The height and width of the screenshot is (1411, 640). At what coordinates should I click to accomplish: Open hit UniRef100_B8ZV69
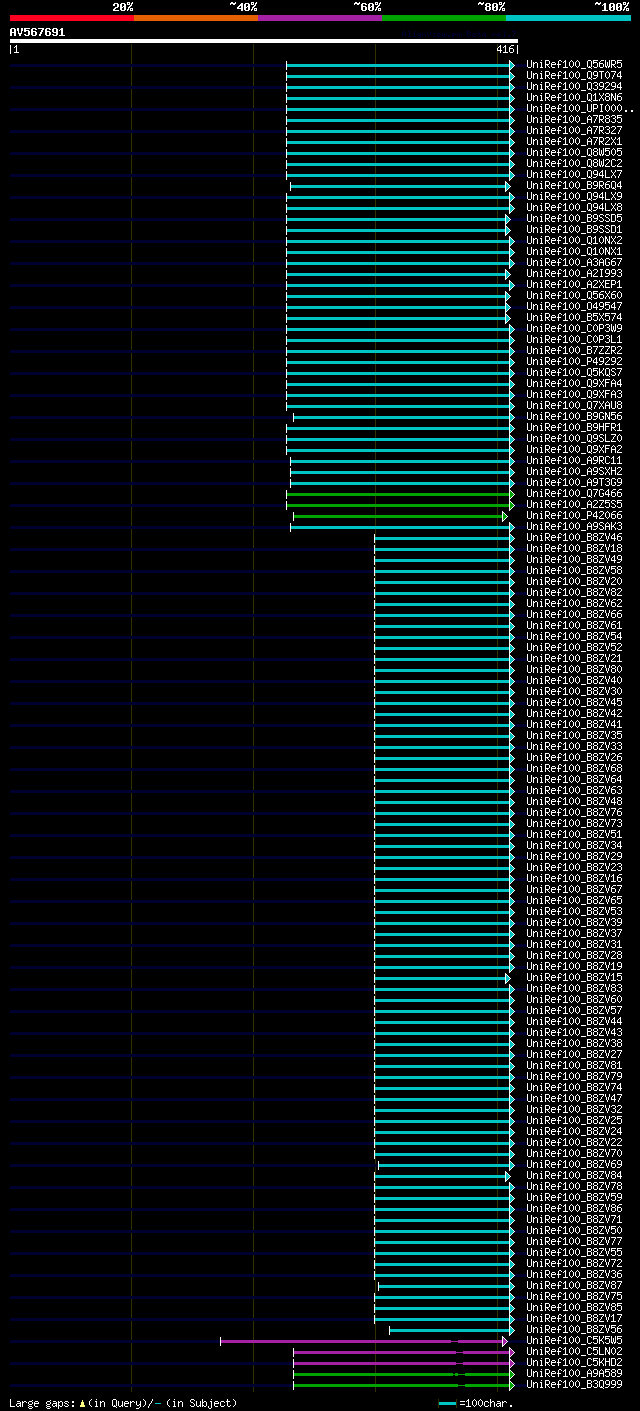[x=574, y=1164]
